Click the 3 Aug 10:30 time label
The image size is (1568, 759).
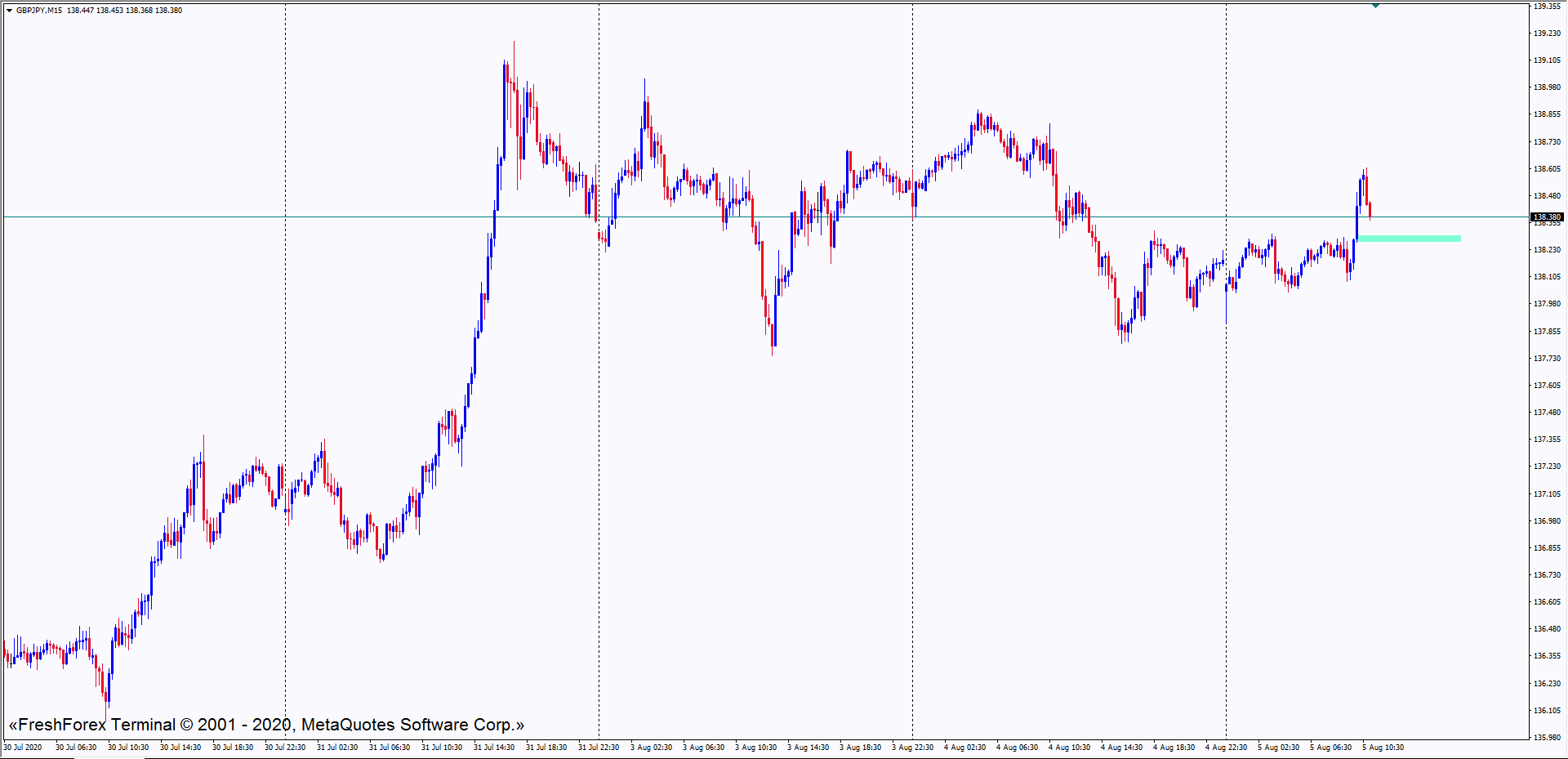coord(755,748)
